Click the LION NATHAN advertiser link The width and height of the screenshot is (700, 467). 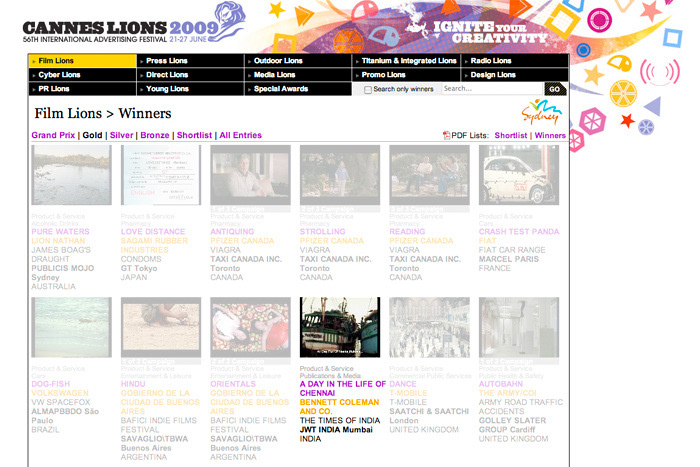click(x=58, y=241)
